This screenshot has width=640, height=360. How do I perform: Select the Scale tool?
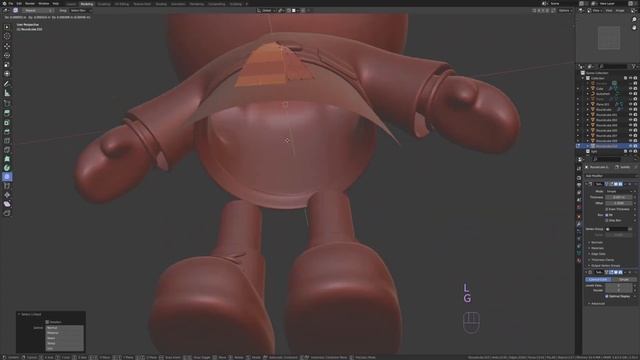tap(7, 64)
